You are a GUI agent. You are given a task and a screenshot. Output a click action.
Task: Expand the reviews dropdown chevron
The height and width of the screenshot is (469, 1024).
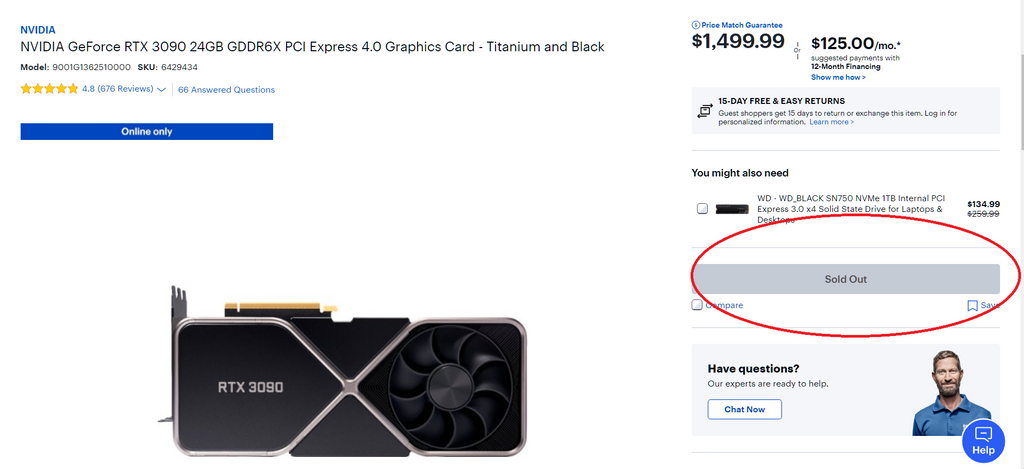162,89
